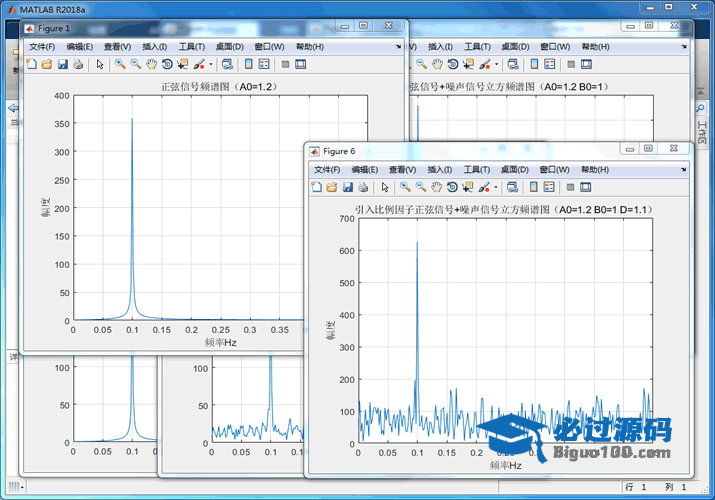
Task: Insert colorbar via Figure 6 toolbar icon
Action: (534, 187)
